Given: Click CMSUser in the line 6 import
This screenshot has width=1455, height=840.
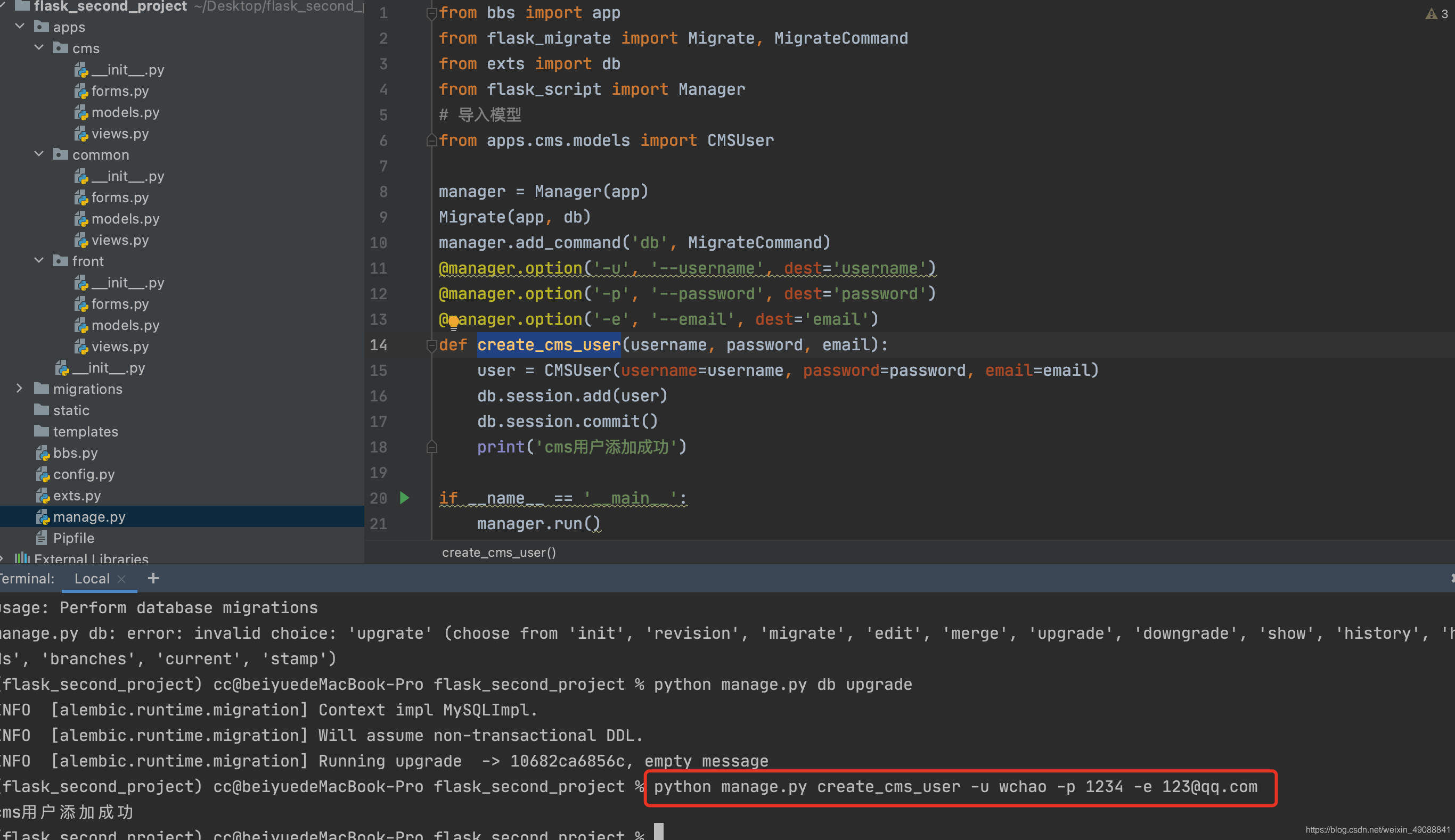Looking at the screenshot, I should (740, 140).
